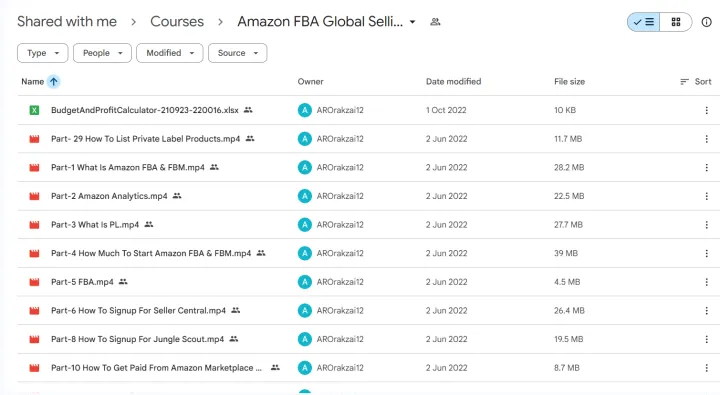Click the 8.7 MB file size cell
This screenshot has width=720, height=395.
tap(567, 368)
